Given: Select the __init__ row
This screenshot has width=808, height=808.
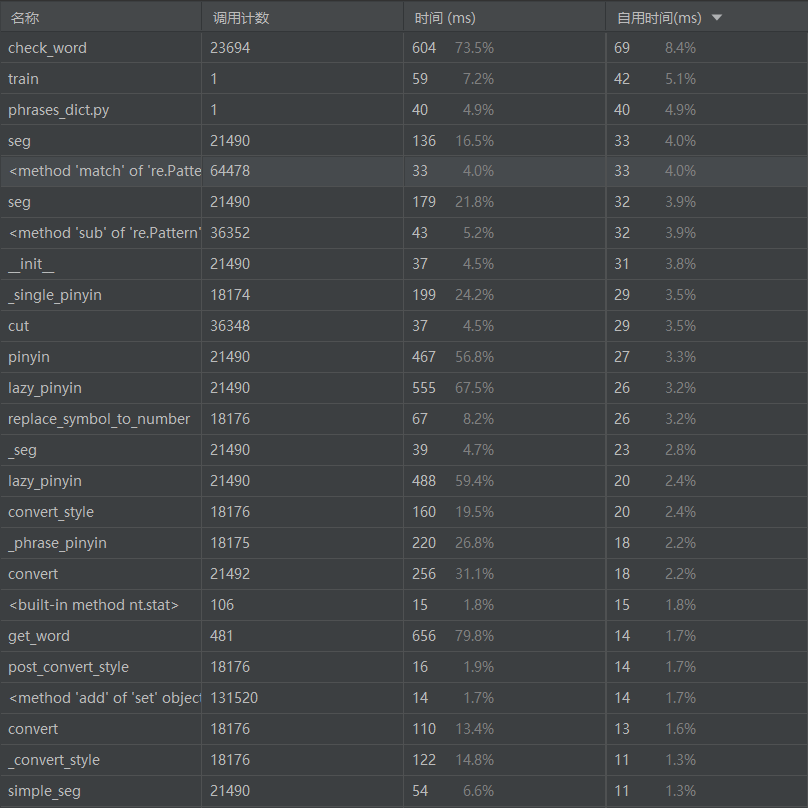Looking at the screenshot, I should [x=31, y=264].
